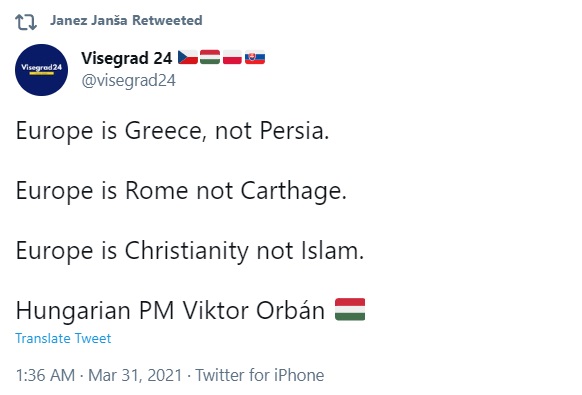Click the Hungarian flag beside account name
This screenshot has height=395, width=582.
(x=210, y=57)
